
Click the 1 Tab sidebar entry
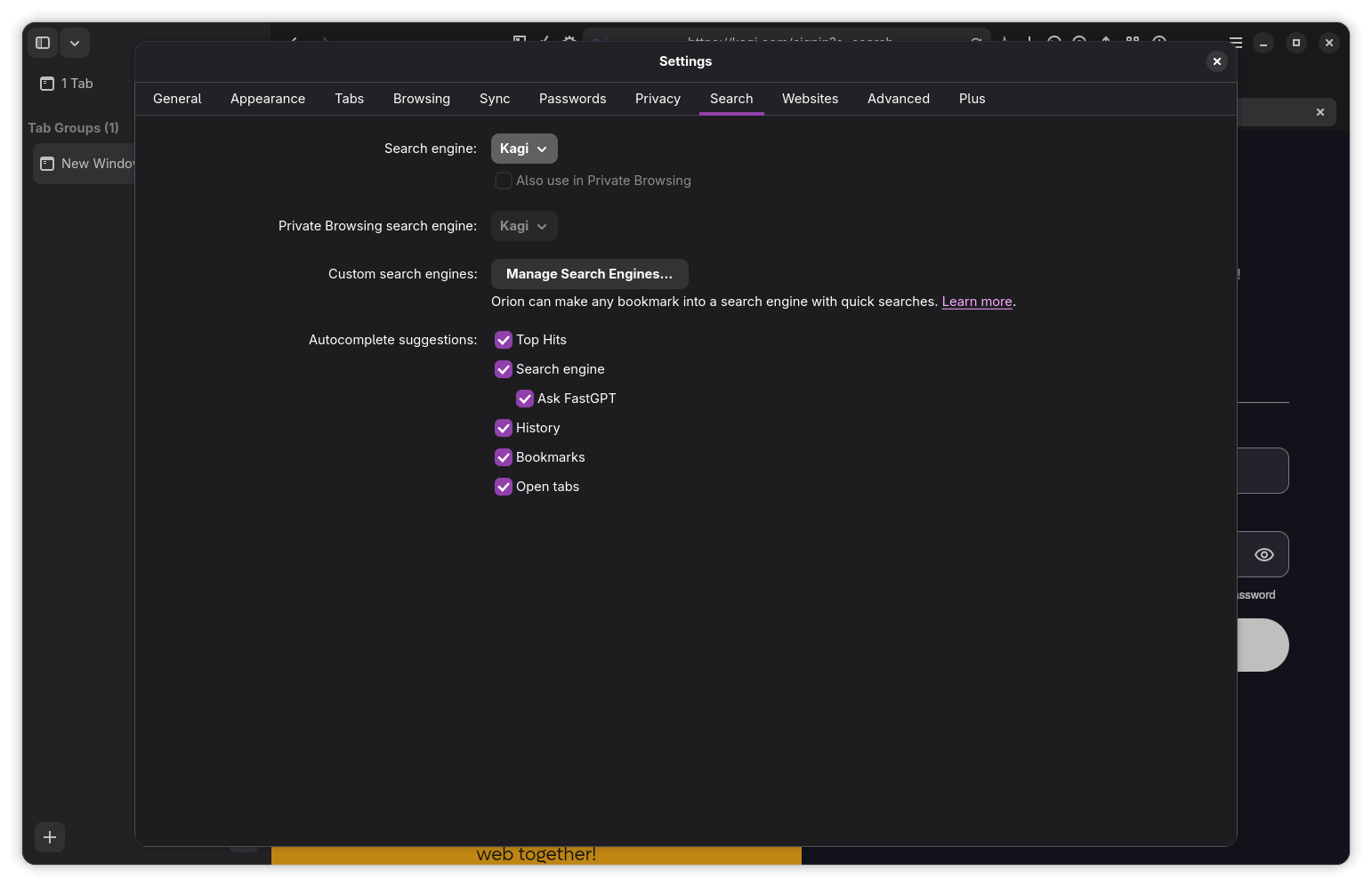[68, 84]
